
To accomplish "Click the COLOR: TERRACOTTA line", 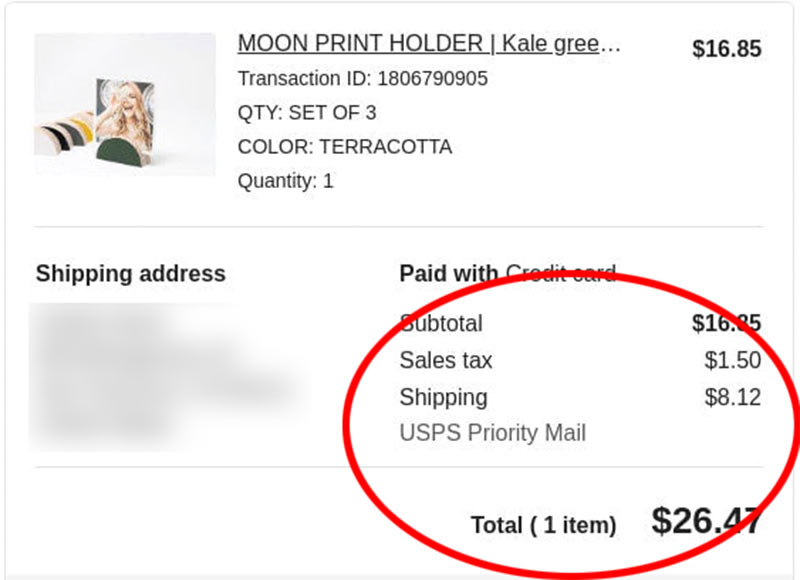I will (344, 147).
